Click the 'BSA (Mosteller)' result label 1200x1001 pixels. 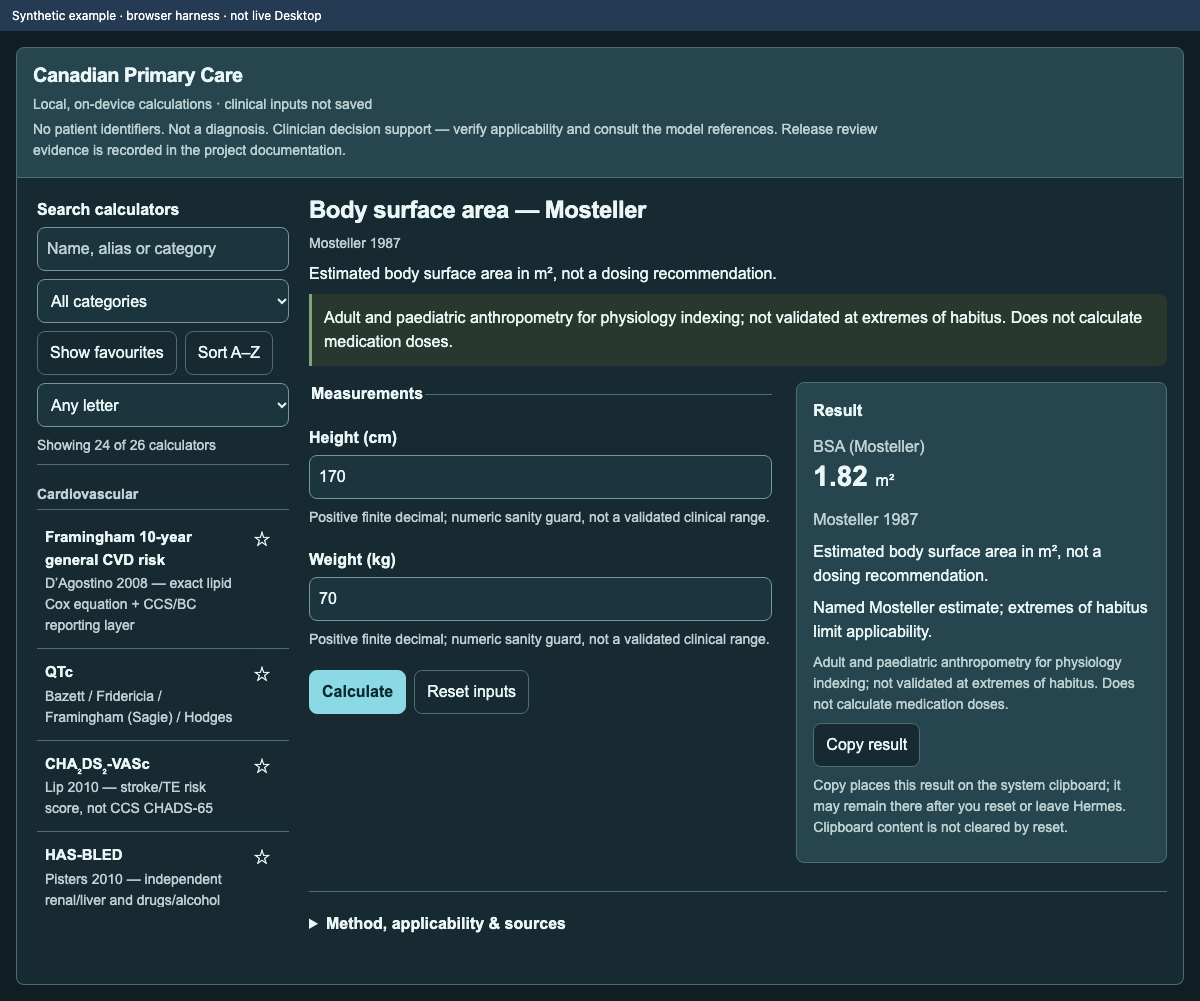coord(869,446)
